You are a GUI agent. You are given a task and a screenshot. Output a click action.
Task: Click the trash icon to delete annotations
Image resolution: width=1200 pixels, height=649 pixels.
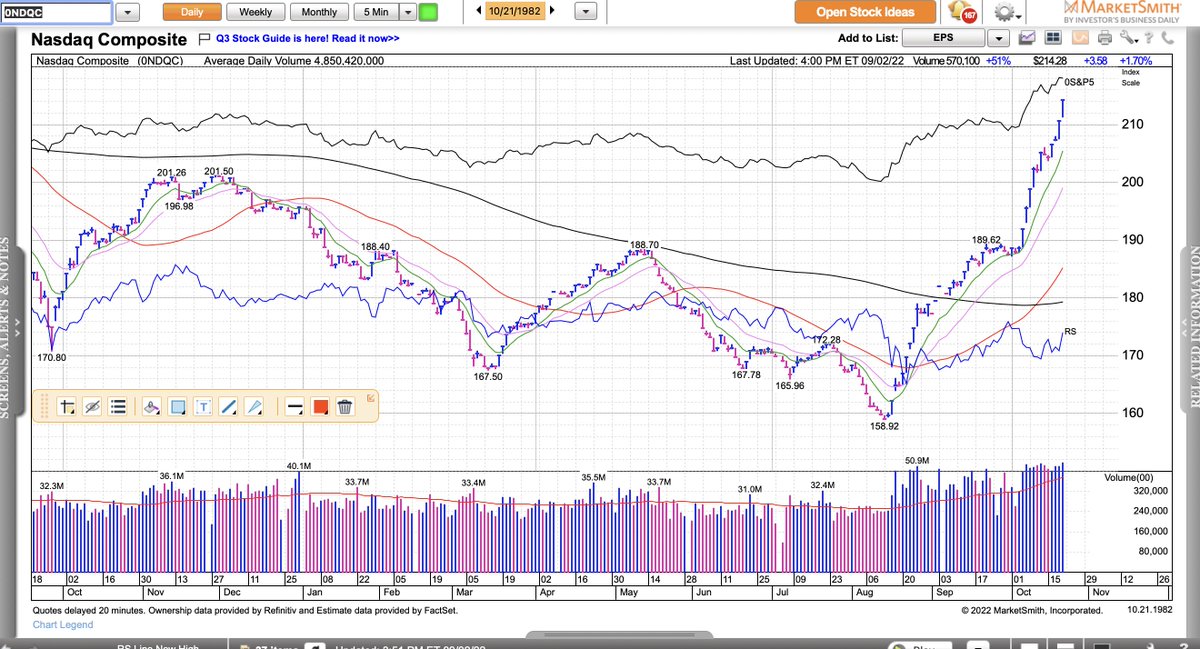point(342,407)
